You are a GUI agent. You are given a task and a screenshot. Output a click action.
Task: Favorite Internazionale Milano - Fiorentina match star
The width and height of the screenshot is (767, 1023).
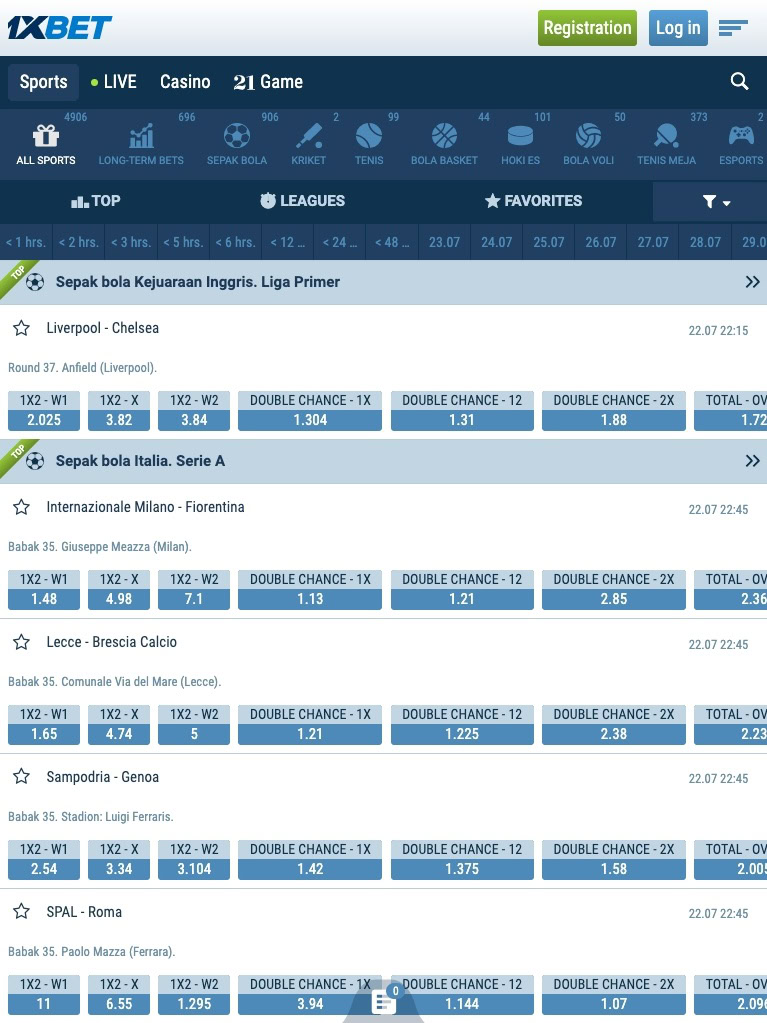pos(22,507)
